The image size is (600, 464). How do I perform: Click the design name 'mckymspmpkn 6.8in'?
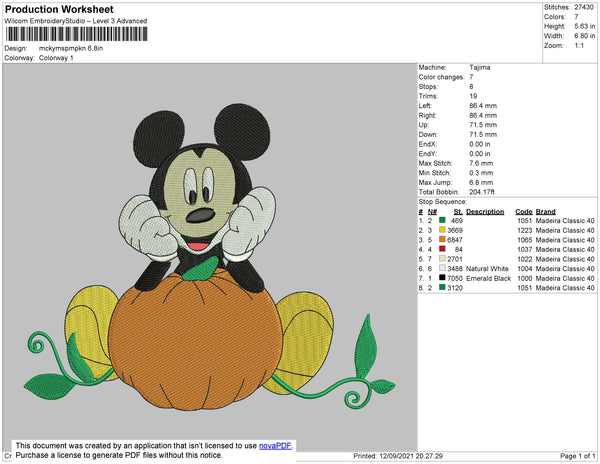pos(71,48)
